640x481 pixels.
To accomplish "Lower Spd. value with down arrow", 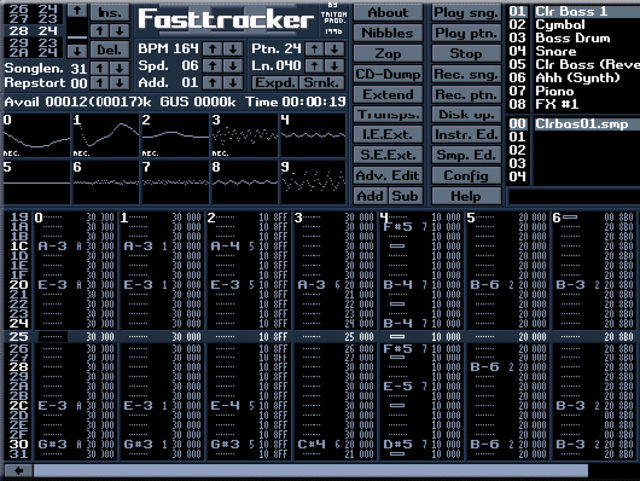I will (233, 66).
